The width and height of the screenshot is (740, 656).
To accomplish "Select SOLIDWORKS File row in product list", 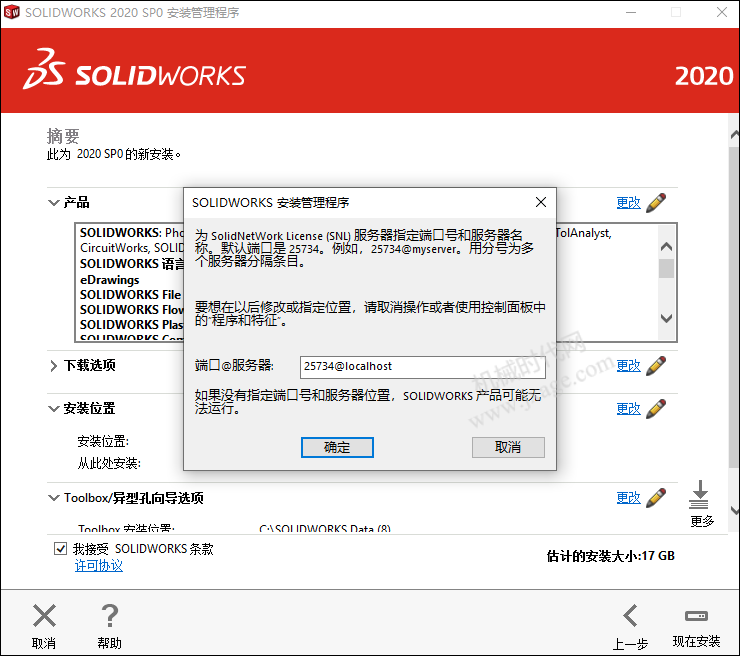I will pyautogui.click(x=130, y=295).
